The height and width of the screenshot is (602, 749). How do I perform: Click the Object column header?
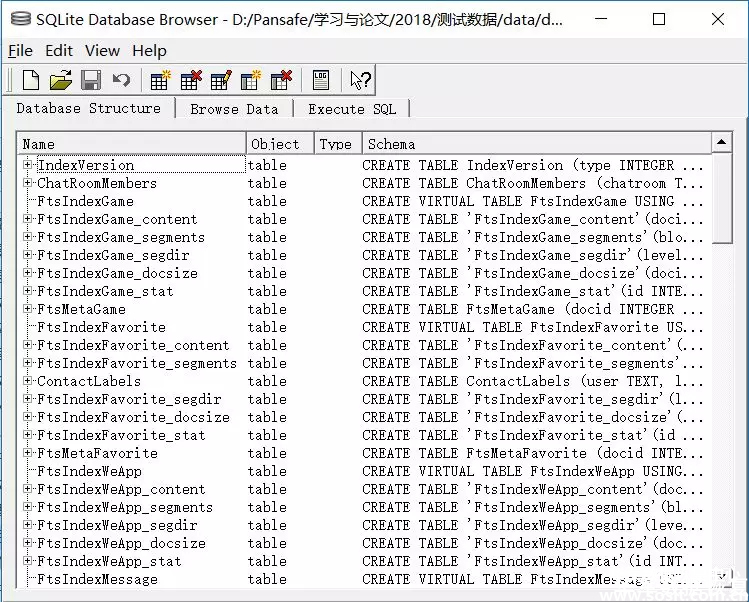click(280, 144)
